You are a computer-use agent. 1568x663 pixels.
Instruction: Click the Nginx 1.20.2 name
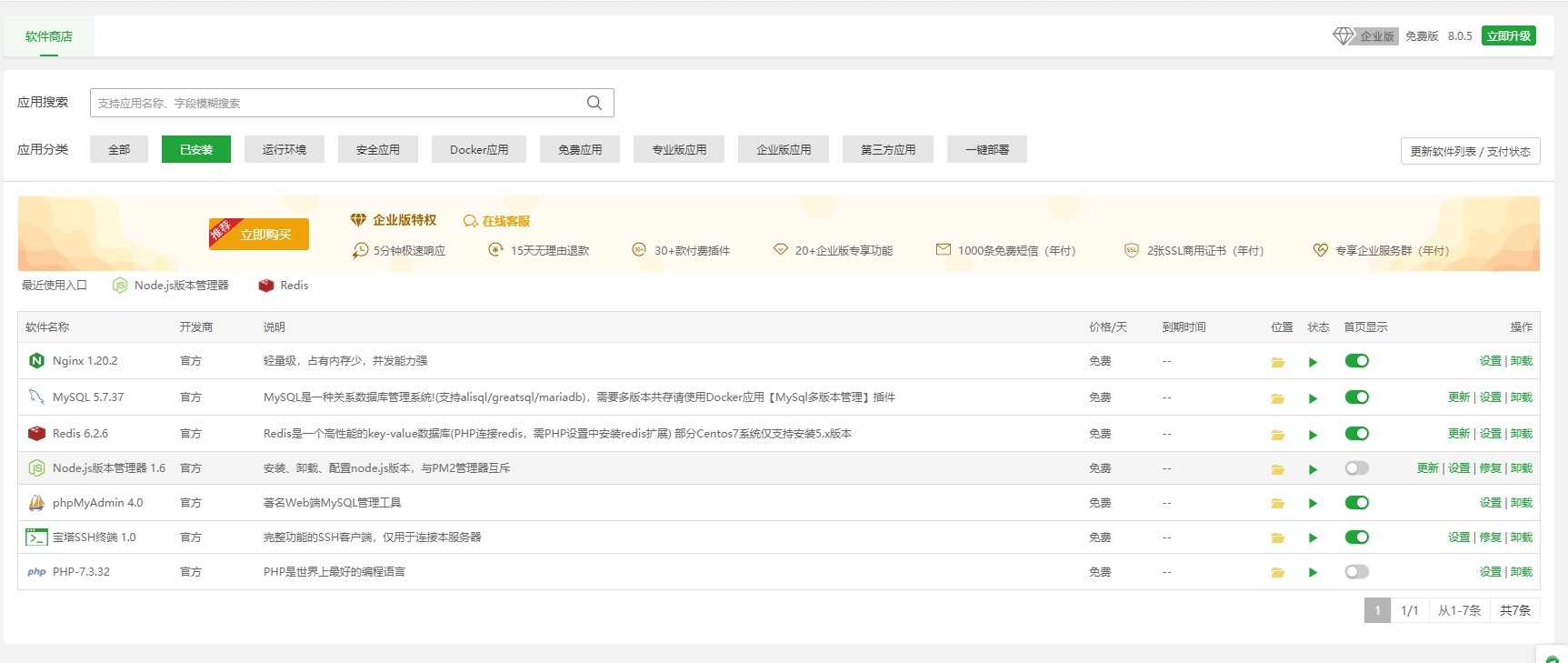click(x=85, y=361)
